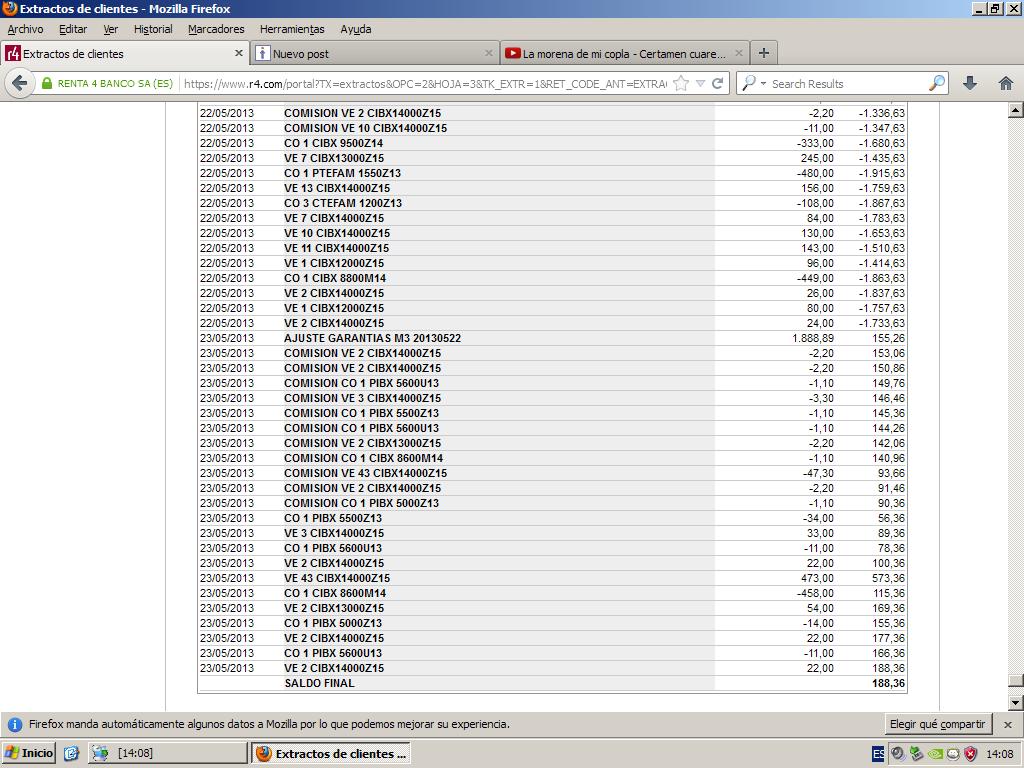
Task: Open a new tab with plus button
Action: (x=763, y=53)
